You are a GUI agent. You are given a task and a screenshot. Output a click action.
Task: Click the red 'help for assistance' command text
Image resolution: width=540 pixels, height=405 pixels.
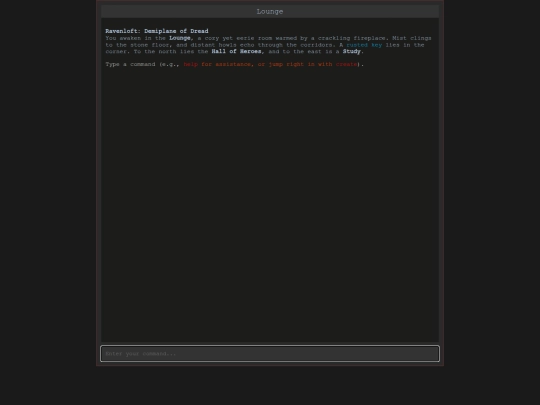tap(217, 64)
